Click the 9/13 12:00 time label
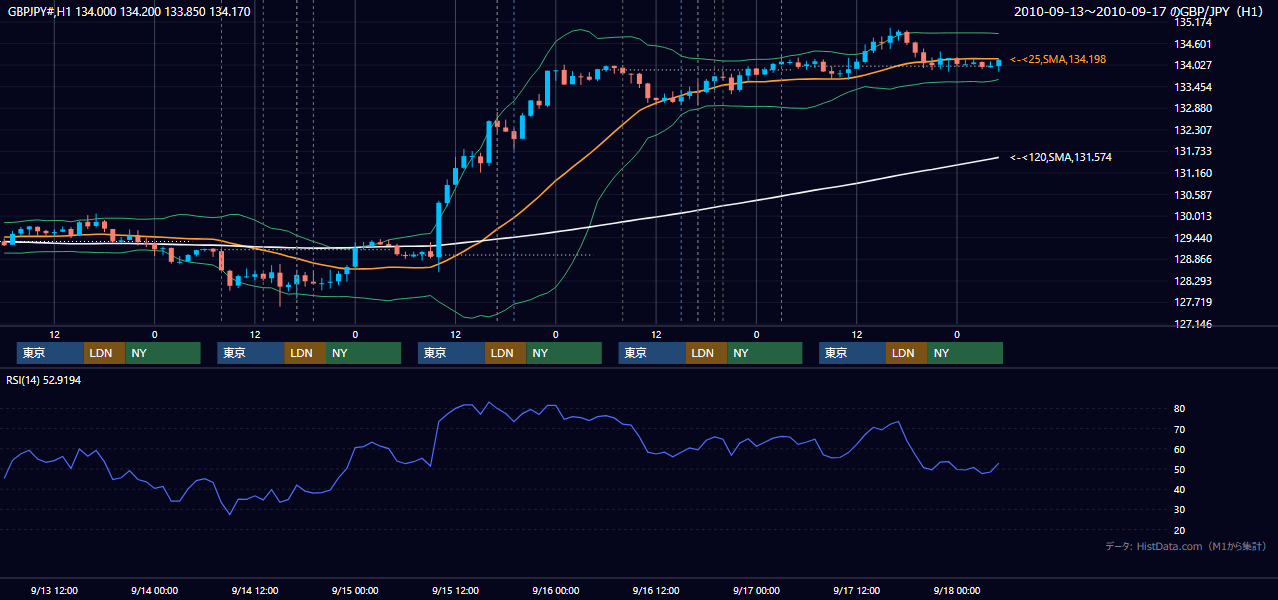 (54, 590)
